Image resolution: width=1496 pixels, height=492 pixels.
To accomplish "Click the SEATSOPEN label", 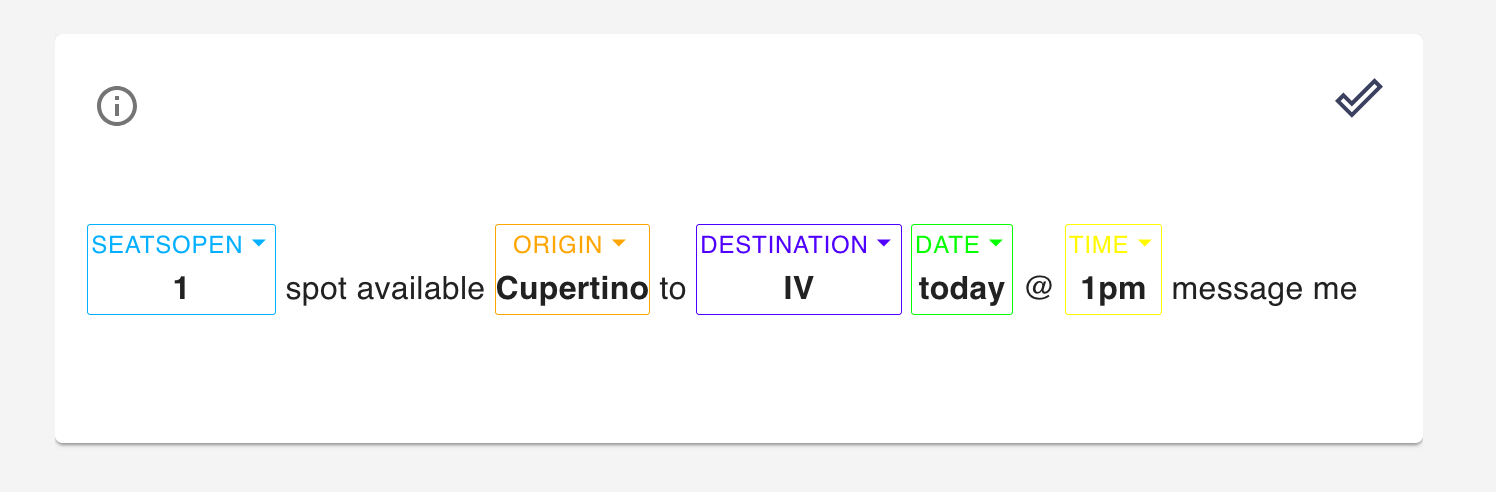I will click(x=167, y=245).
